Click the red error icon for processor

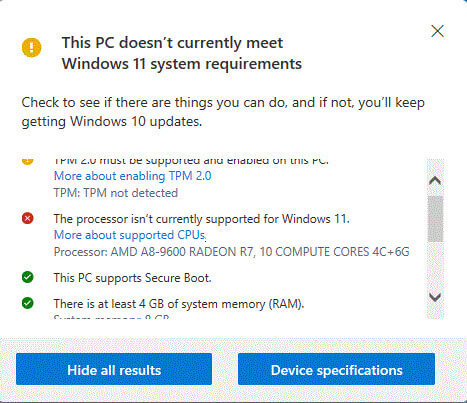point(28,219)
